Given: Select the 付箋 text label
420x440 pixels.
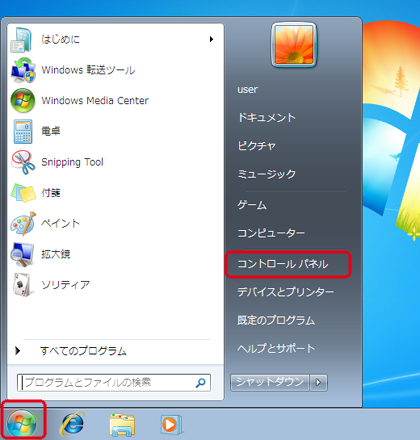Looking at the screenshot, I should [51, 193].
